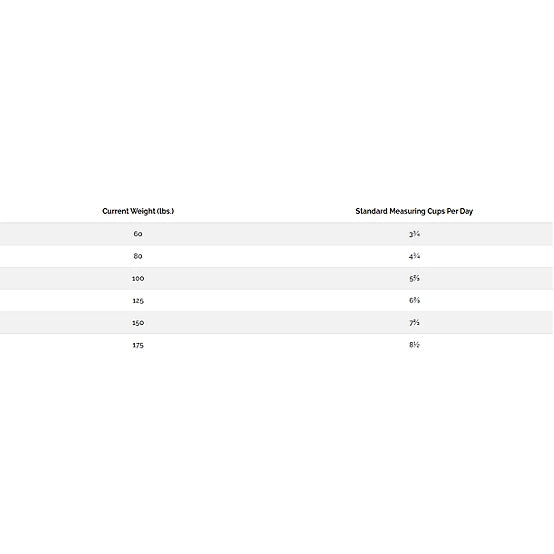Click the "(lbs.)" unit text in header
The height and width of the screenshot is (554, 554).
[165, 211]
